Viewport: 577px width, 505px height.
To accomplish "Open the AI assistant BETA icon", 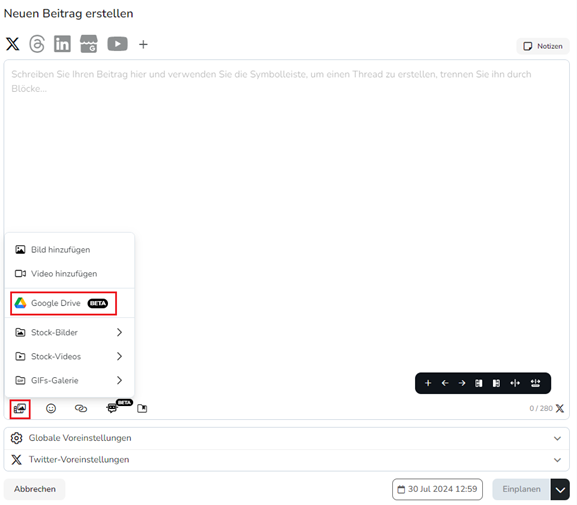I will point(112,408).
